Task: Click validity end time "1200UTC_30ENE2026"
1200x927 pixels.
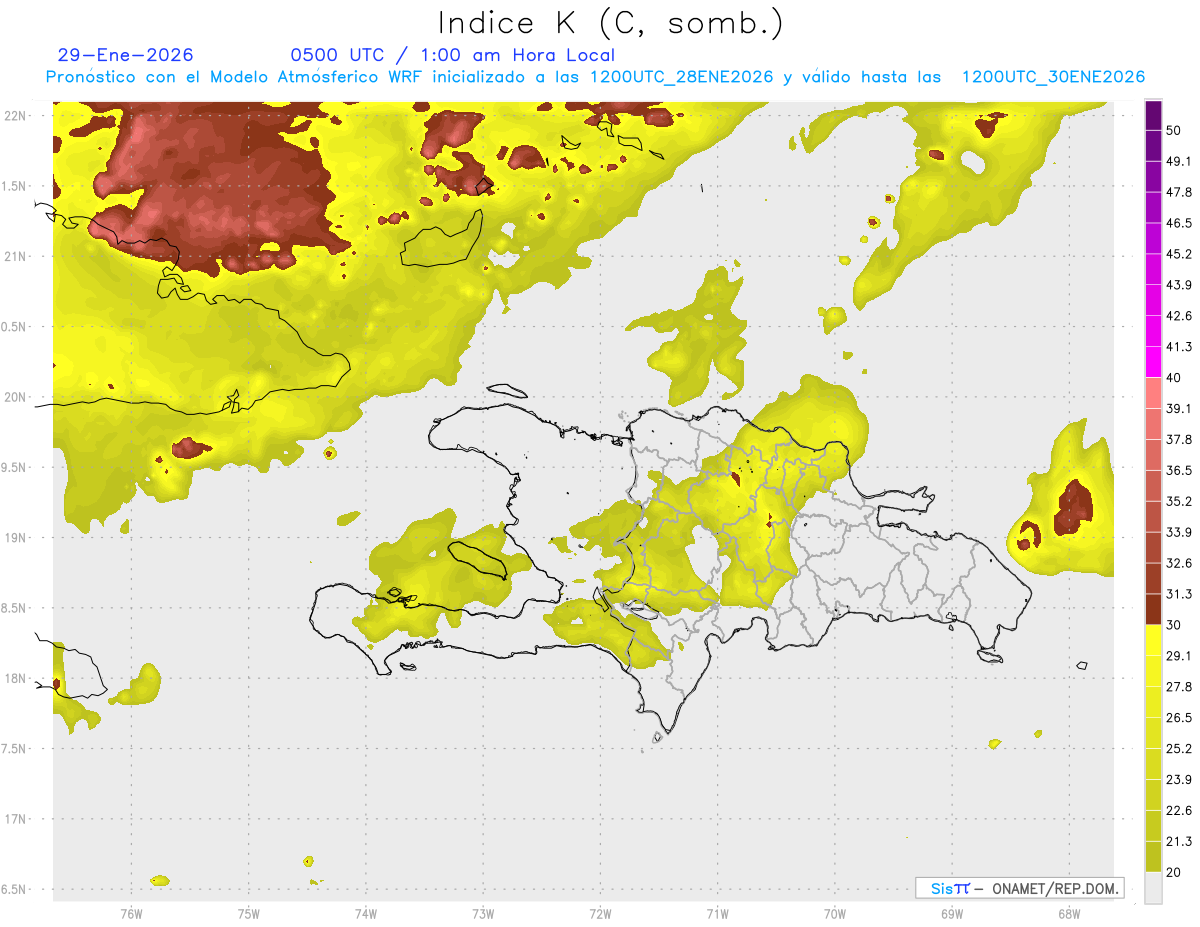Action: (1053, 77)
